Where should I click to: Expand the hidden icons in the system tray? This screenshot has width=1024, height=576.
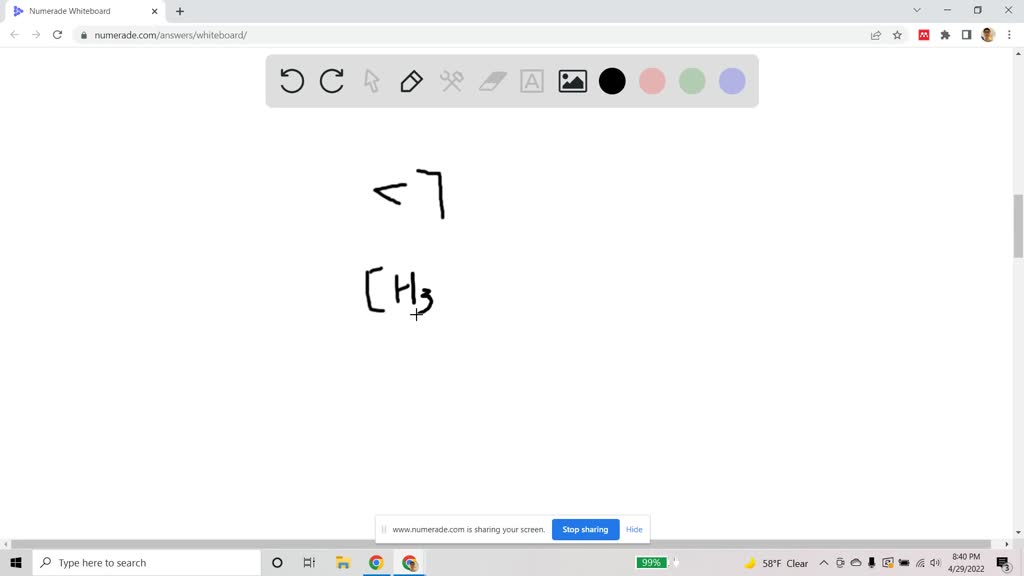[x=822, y=562]
